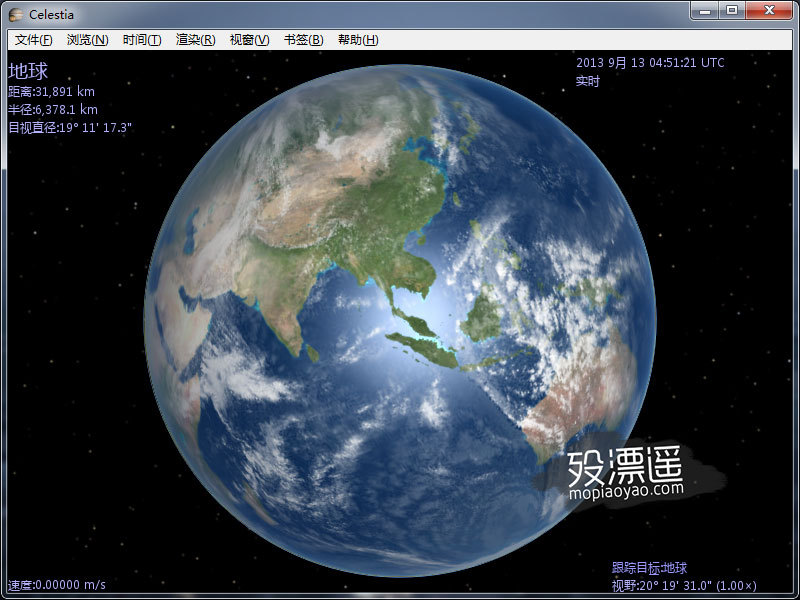The height and width of the screenshot is (600, 800).
Task: Maximize the Celestia window
Action: point(732,11)
